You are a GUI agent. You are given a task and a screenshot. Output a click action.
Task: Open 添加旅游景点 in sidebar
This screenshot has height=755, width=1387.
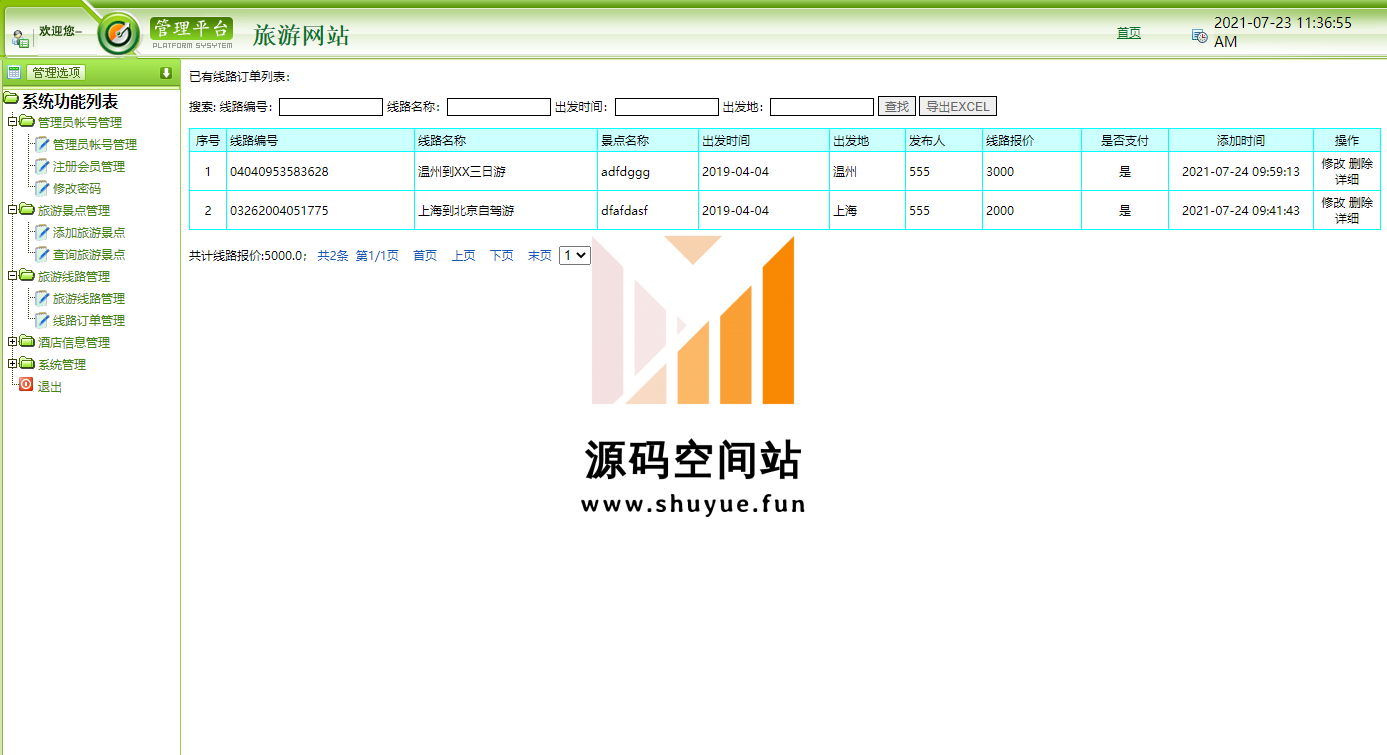tap(89, 233)
